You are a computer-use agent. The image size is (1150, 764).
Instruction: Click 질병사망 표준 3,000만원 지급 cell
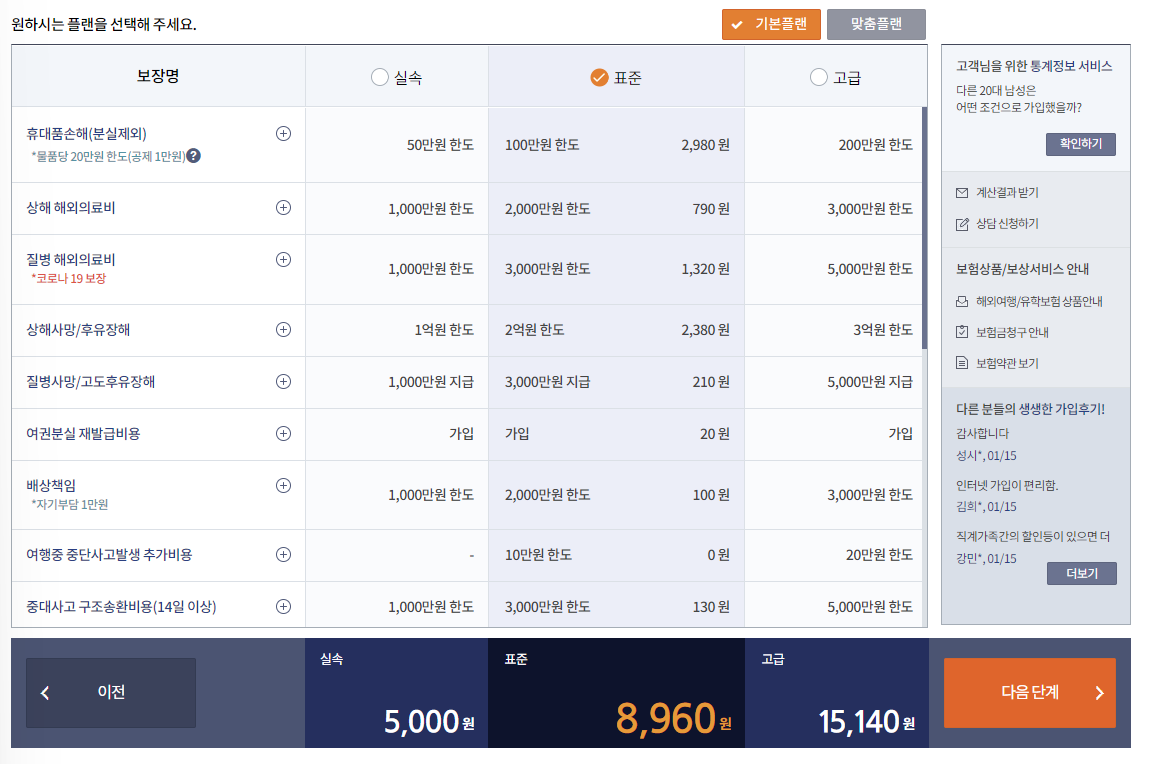click(x=547, y=382)
